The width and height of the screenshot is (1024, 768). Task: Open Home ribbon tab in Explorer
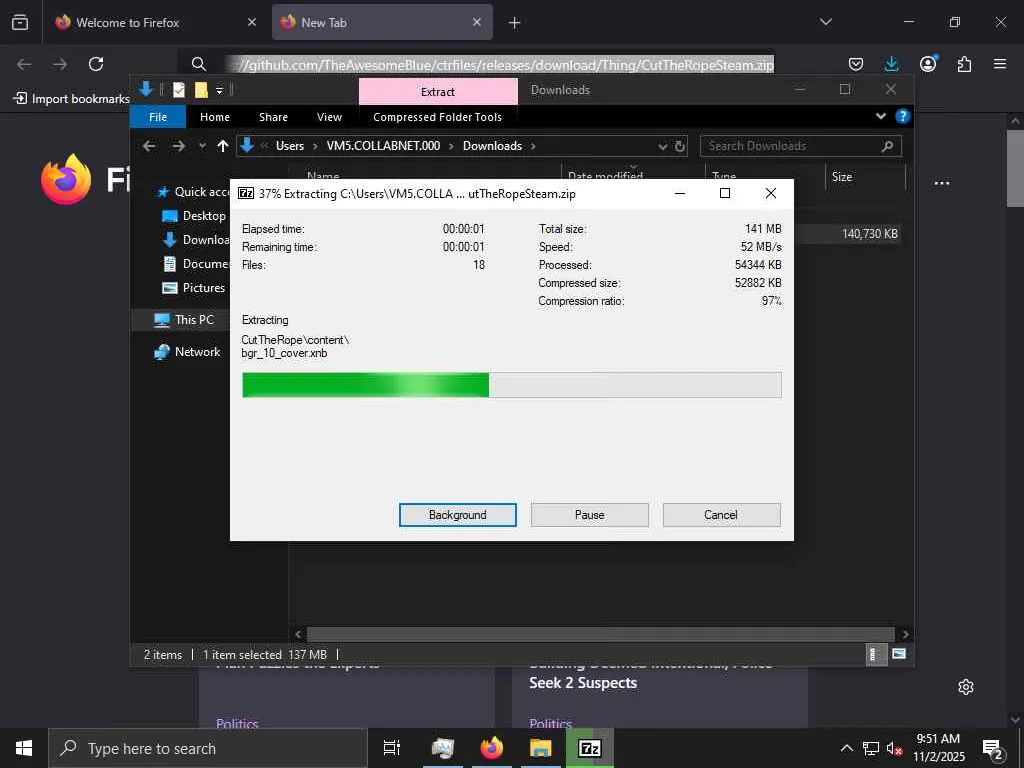(215, 117)
